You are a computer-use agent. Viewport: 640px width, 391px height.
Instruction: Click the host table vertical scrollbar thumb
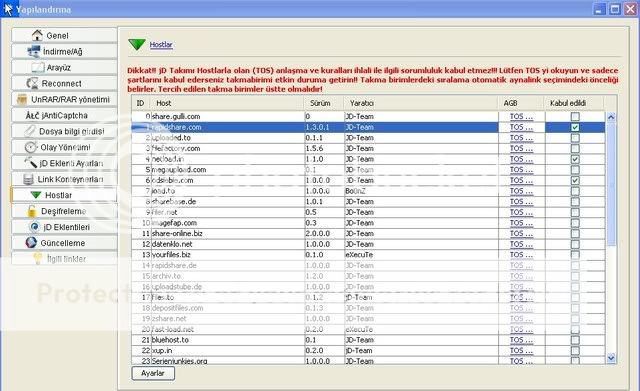coord(611,184)
